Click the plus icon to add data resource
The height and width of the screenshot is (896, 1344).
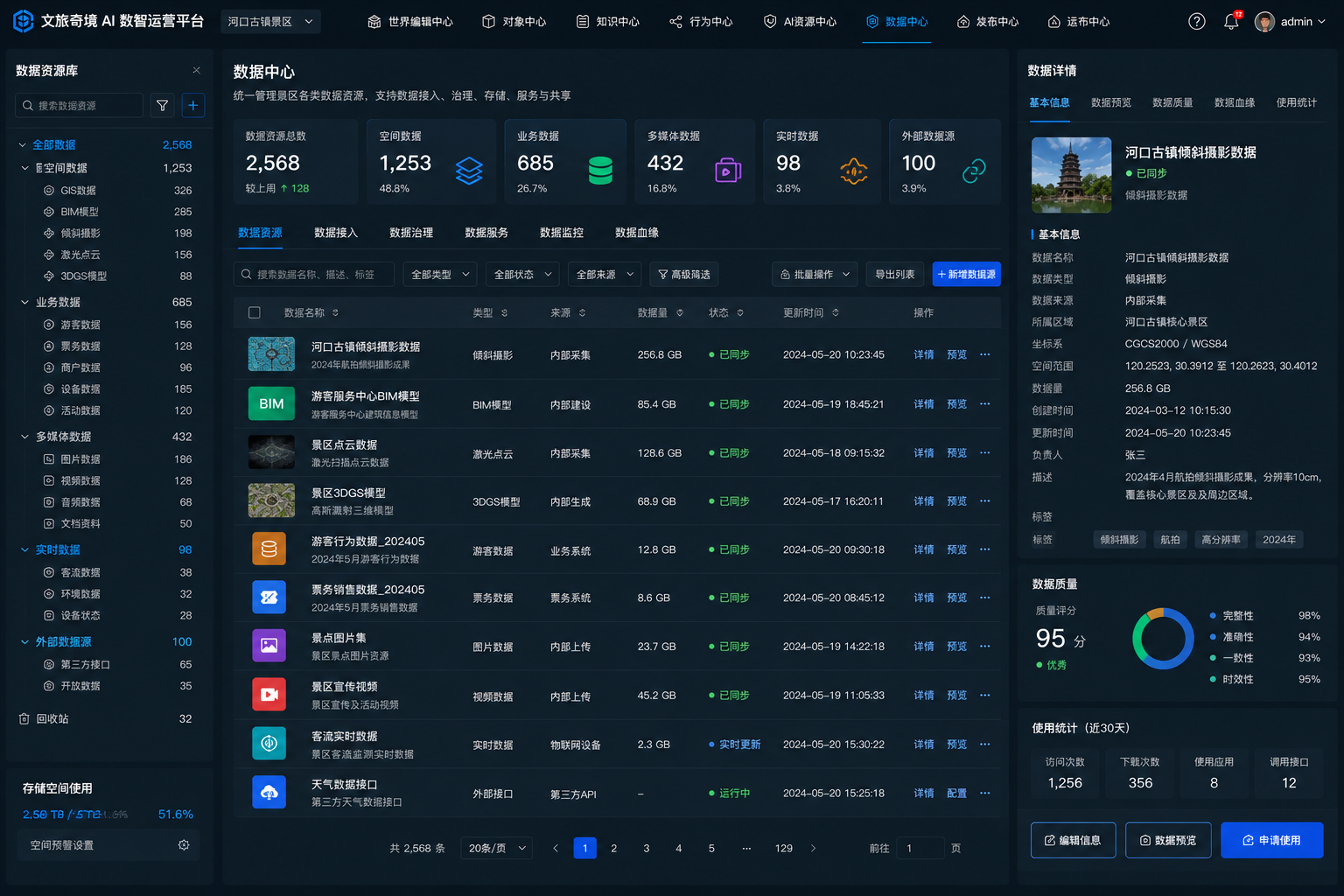click(193, 105)
